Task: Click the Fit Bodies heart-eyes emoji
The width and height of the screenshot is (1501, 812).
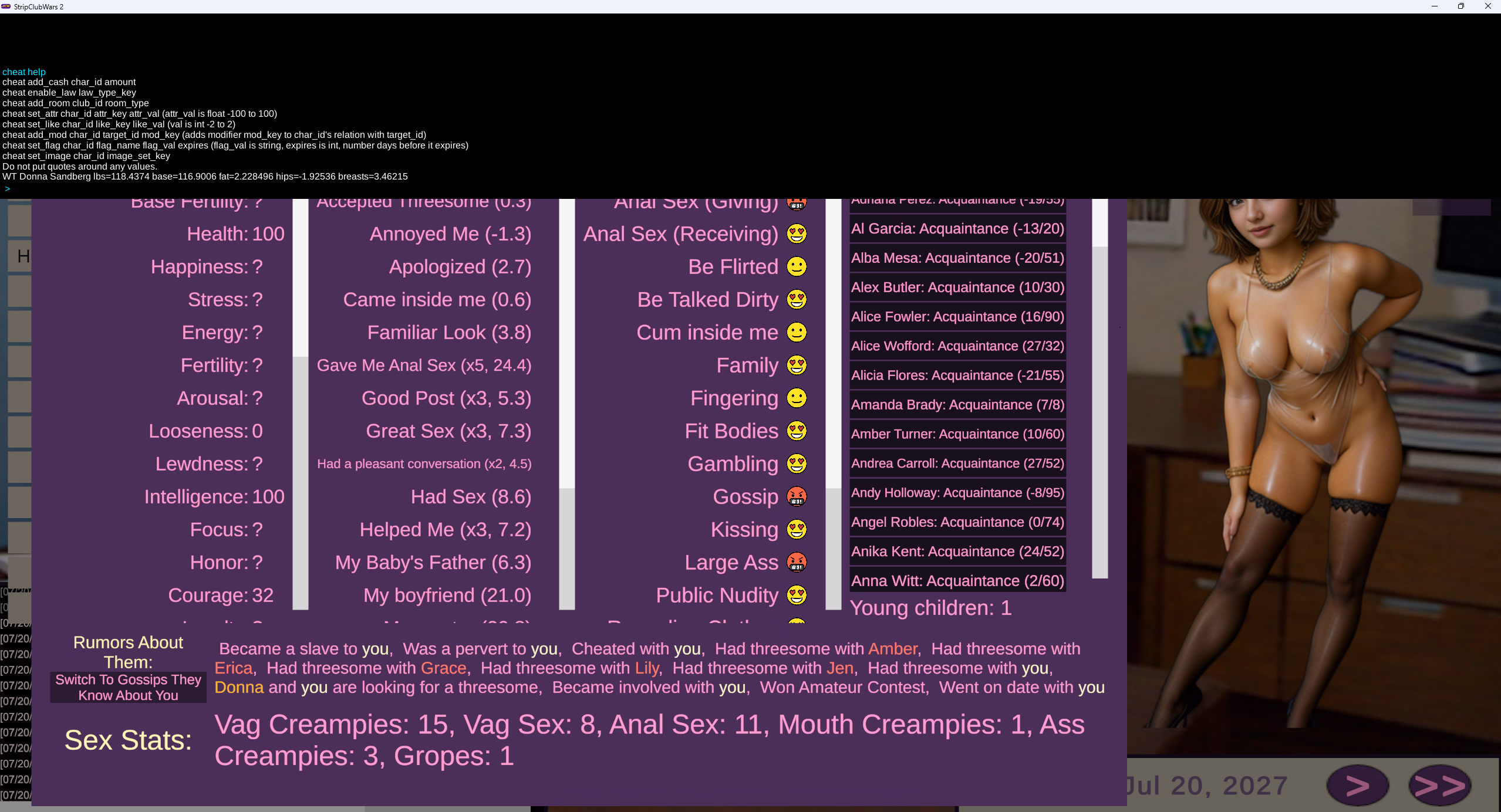Action: pyautogui.click(x=797, y=431)
